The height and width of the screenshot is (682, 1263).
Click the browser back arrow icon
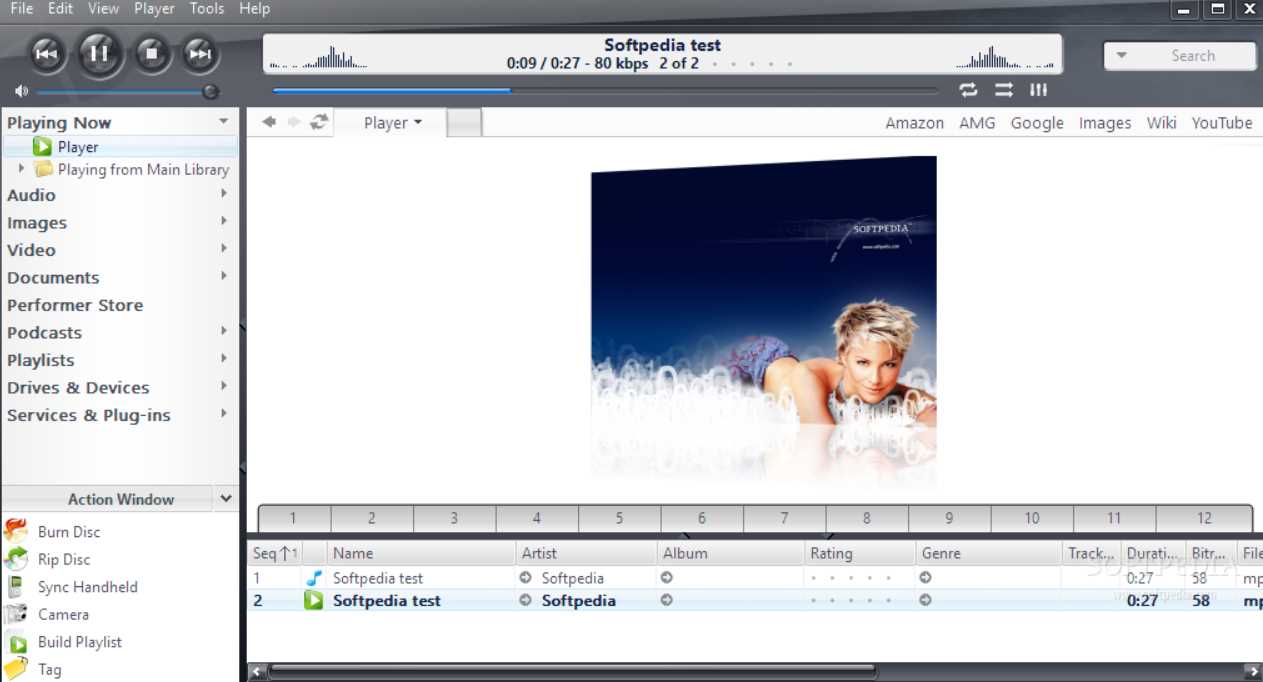coord(269,122)
